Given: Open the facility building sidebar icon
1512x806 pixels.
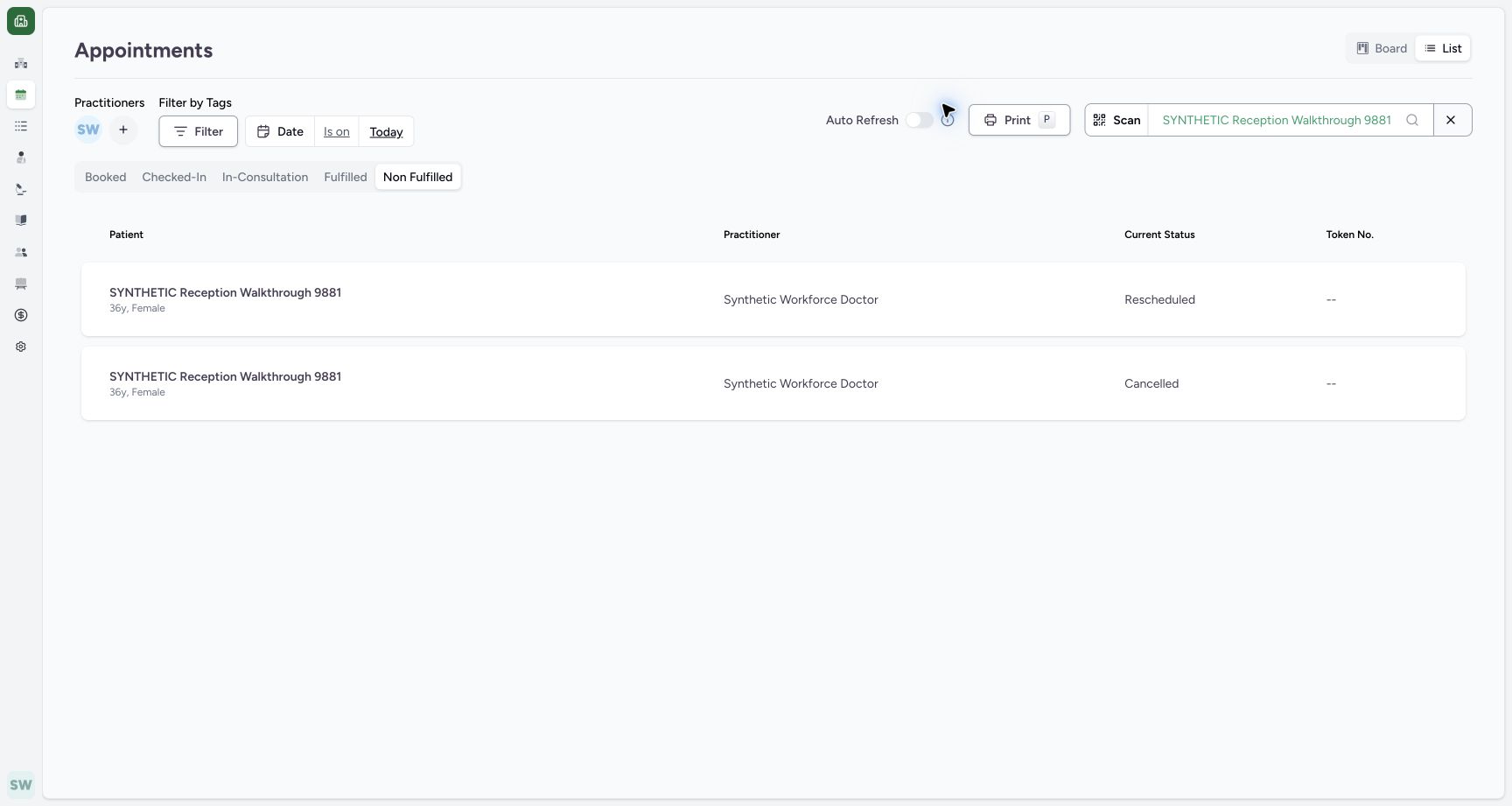Looking at the screenshot, I should pyautogui.click(x=21, y=63).
